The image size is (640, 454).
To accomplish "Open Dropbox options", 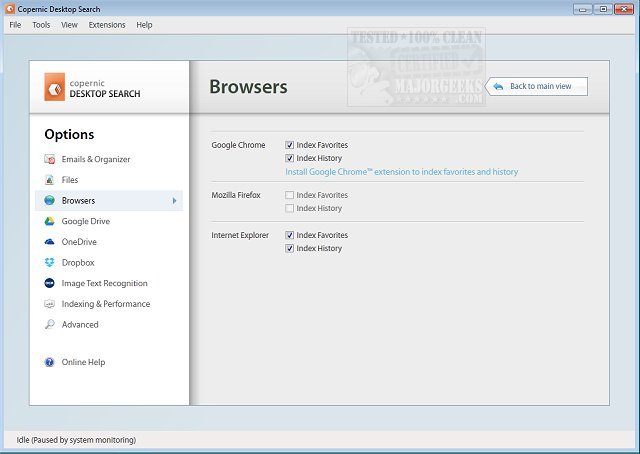I will tap(78, 263).
